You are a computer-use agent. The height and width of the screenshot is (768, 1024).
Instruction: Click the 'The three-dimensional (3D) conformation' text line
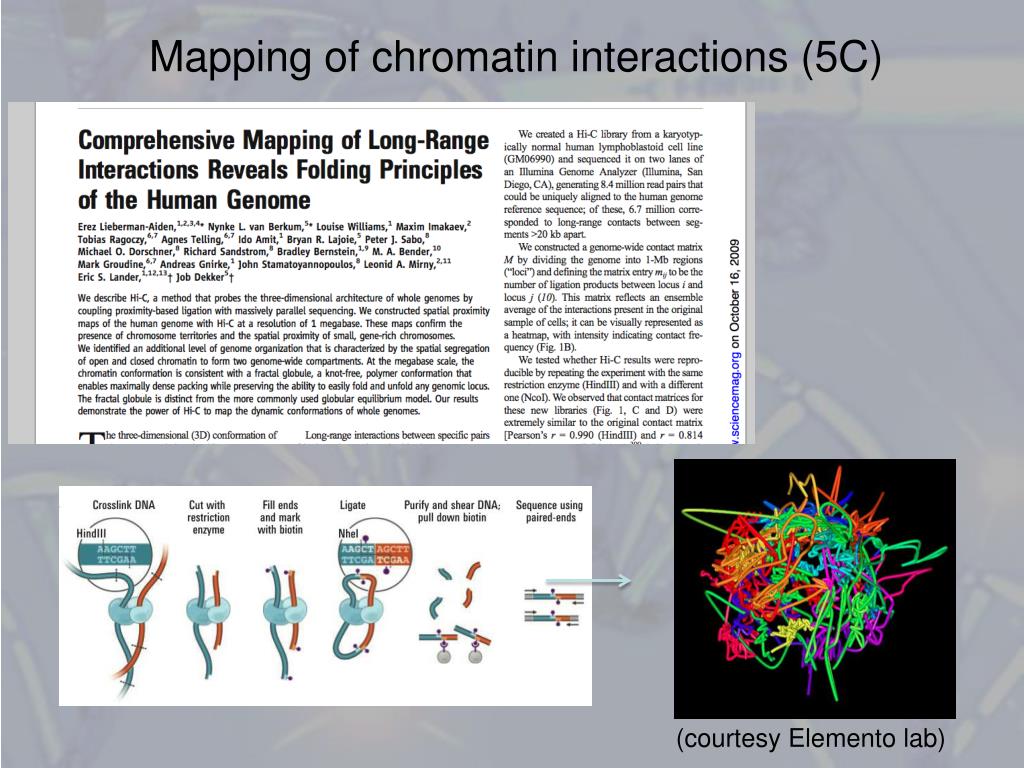click(178, 436)
